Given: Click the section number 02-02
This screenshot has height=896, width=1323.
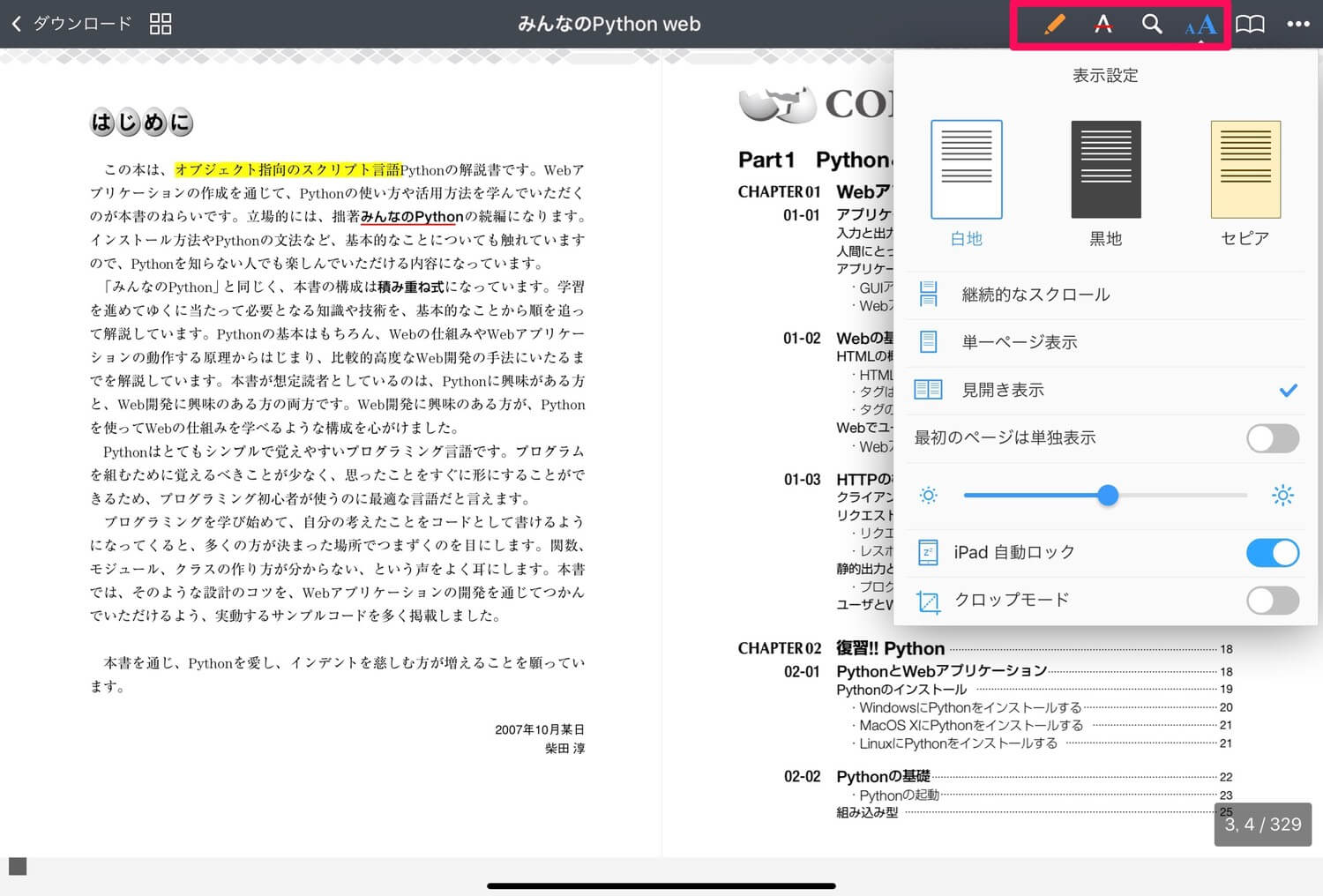Looking at the screenshot, I should click(x=802, y=776).
